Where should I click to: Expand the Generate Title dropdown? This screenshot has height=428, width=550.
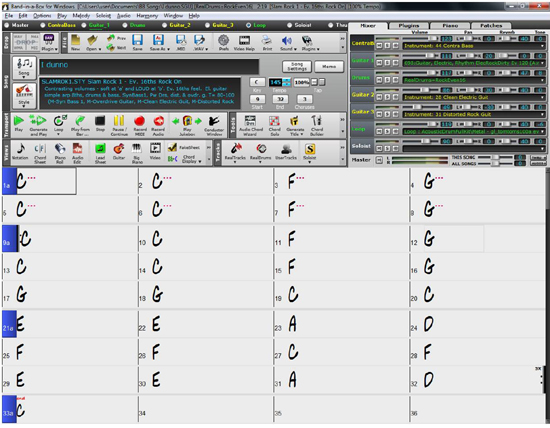pos(302,134)
